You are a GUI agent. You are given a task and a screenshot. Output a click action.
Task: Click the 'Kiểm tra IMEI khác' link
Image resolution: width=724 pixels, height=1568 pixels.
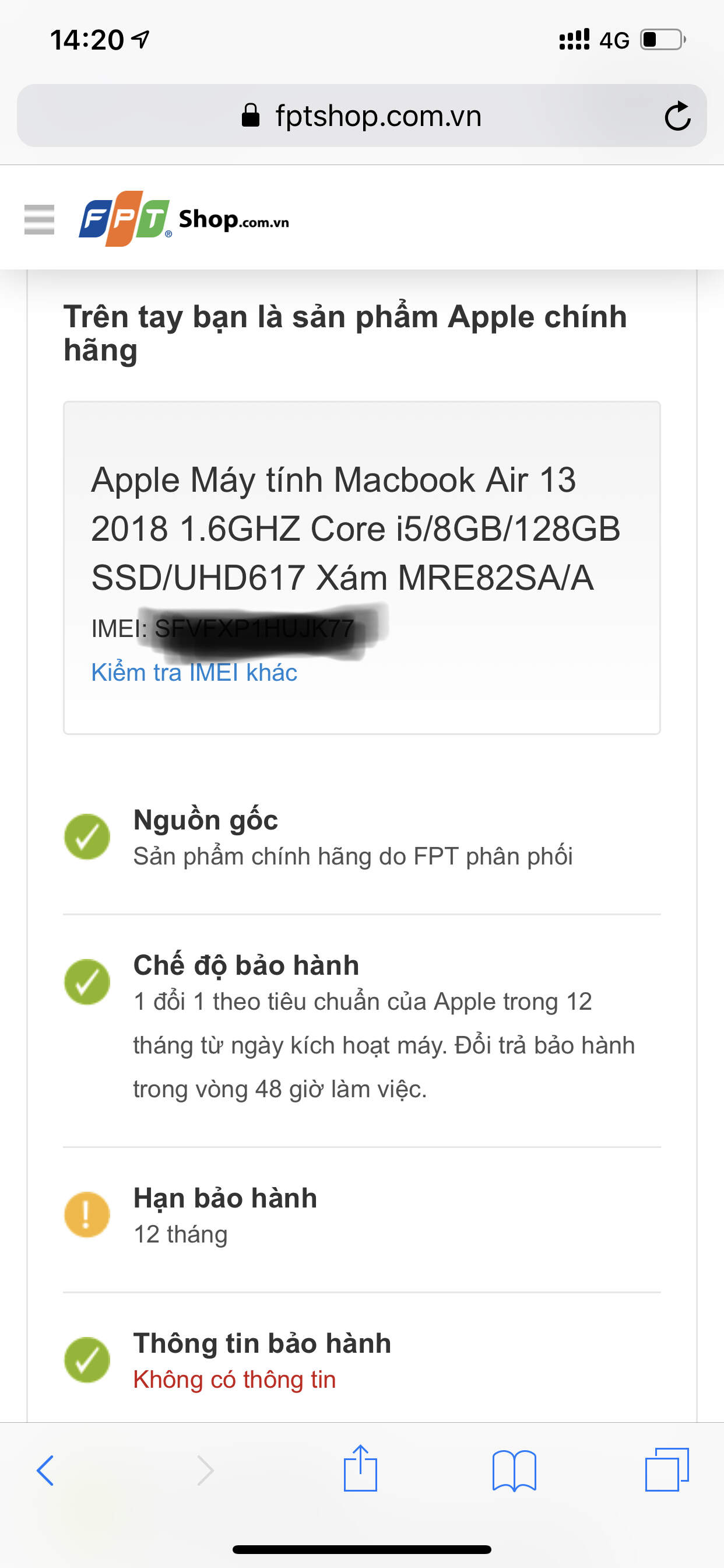194,673
